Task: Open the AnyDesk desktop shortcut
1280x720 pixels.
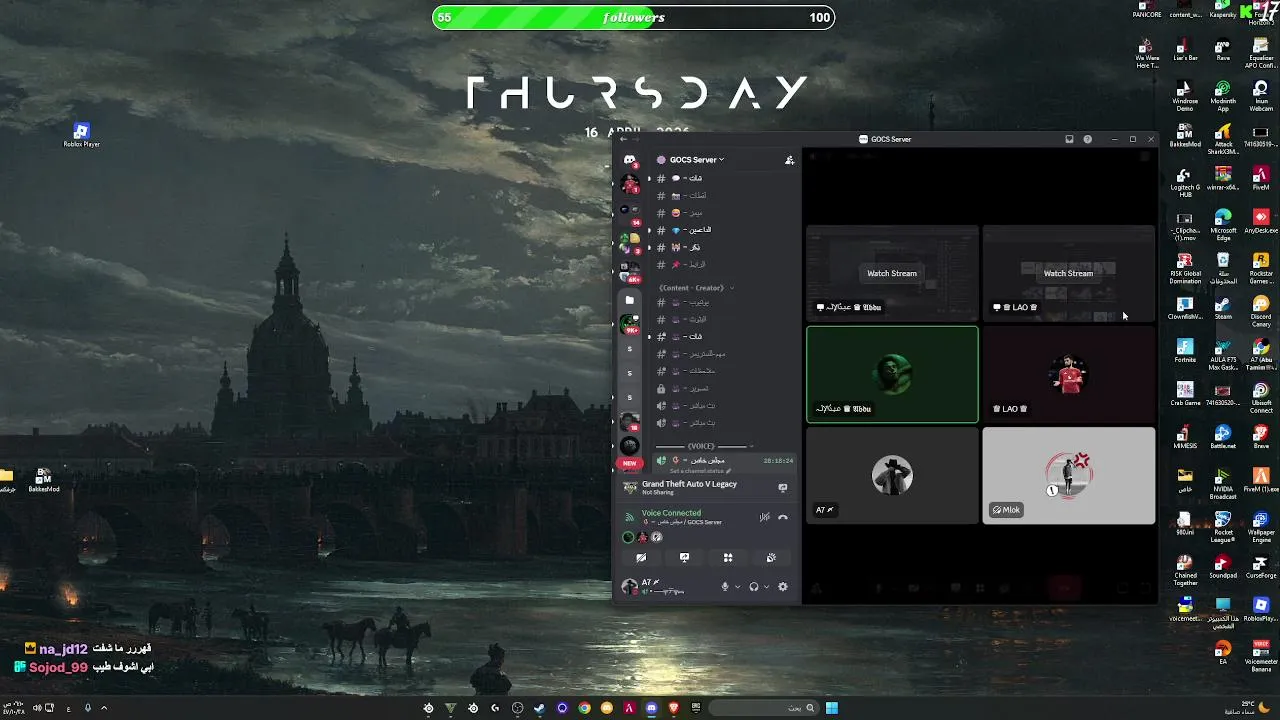Action: pos(1261,221)
